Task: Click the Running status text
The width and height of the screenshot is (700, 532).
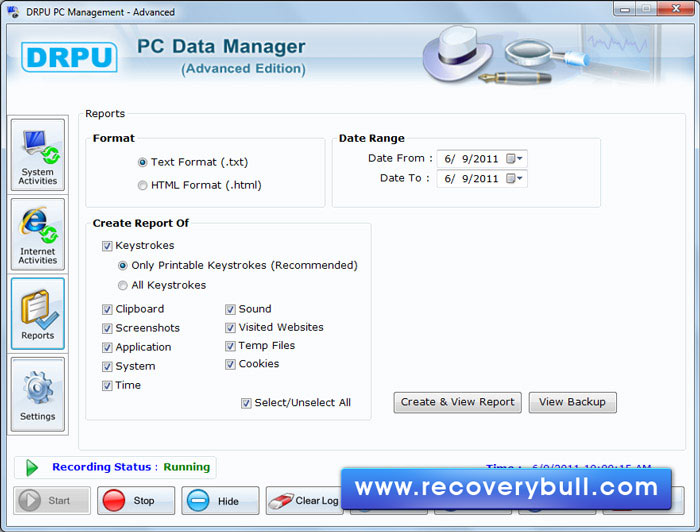Action: (x=187, y=467)
